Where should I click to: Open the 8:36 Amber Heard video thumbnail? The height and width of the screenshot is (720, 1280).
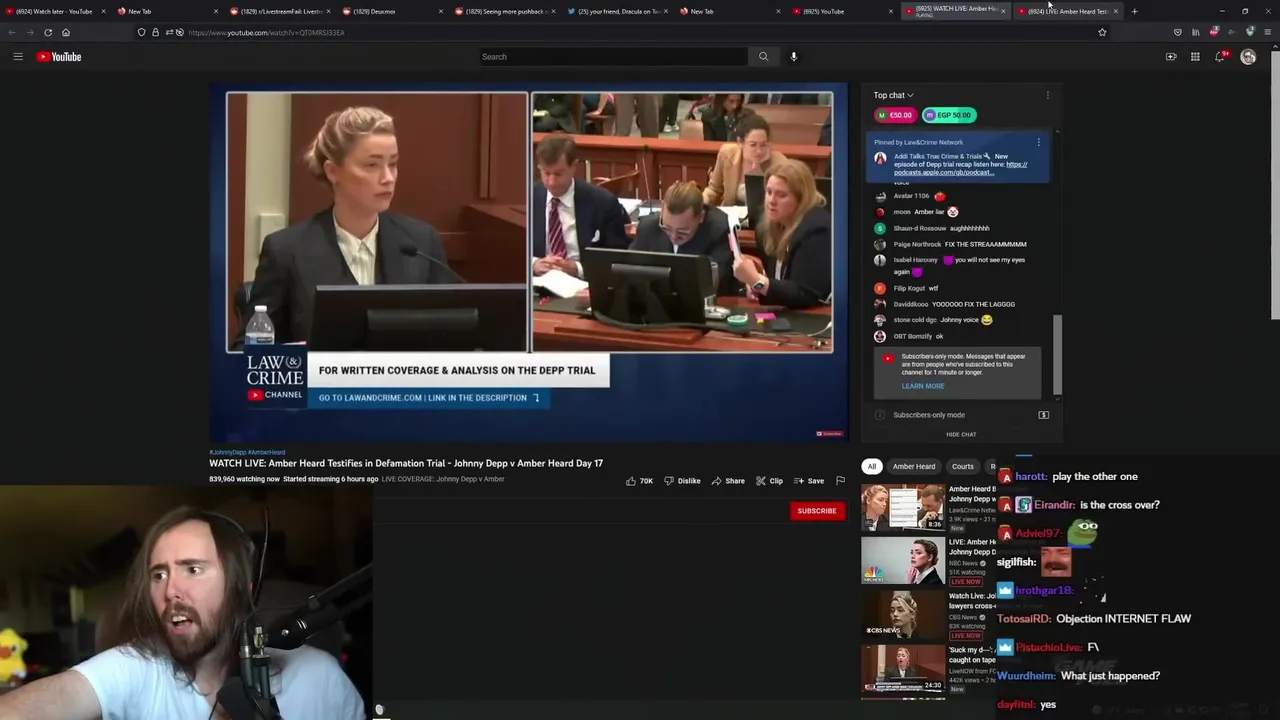903,507
